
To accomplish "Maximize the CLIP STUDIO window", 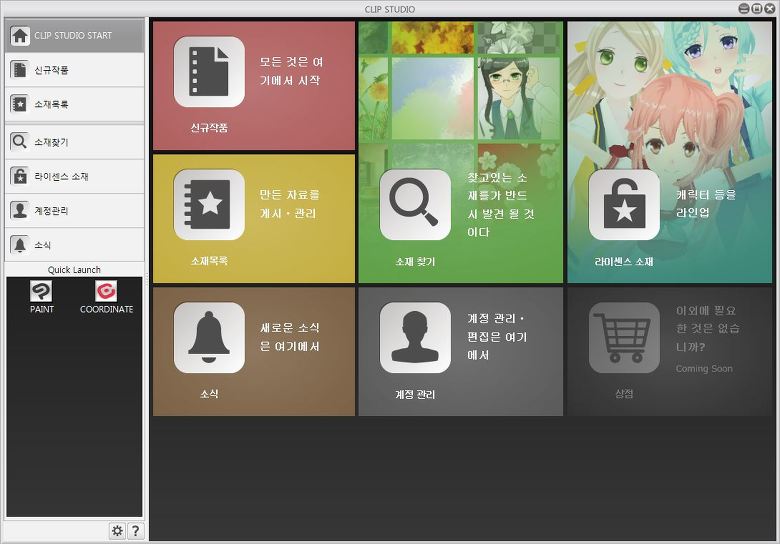I will (756, 8).
